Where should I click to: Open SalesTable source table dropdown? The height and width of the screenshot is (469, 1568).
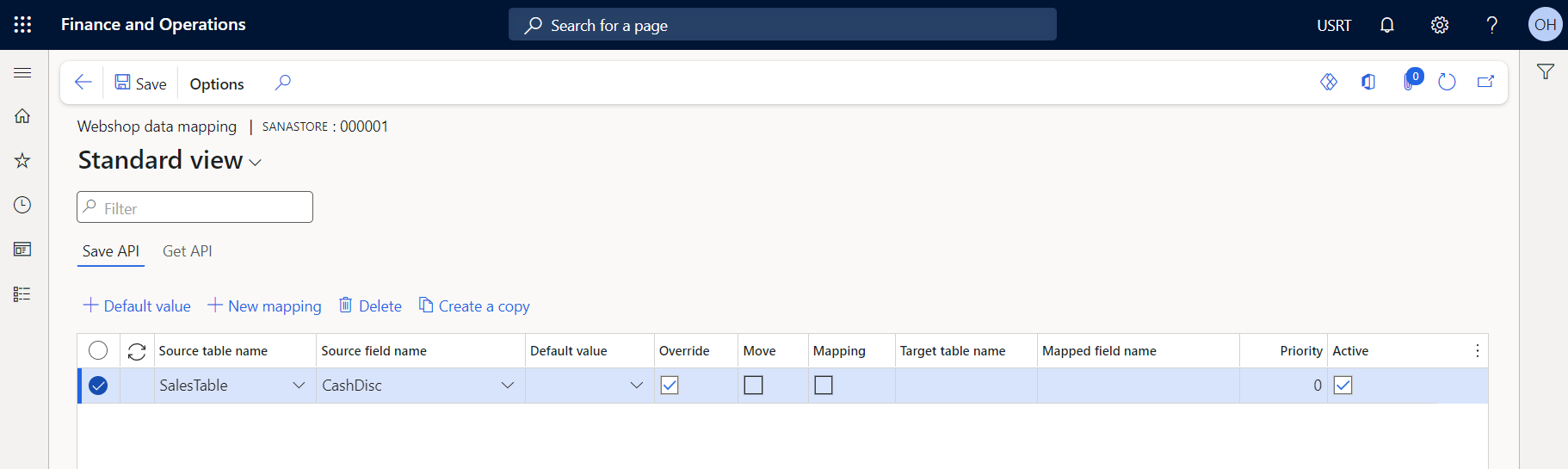pos(299,386)
